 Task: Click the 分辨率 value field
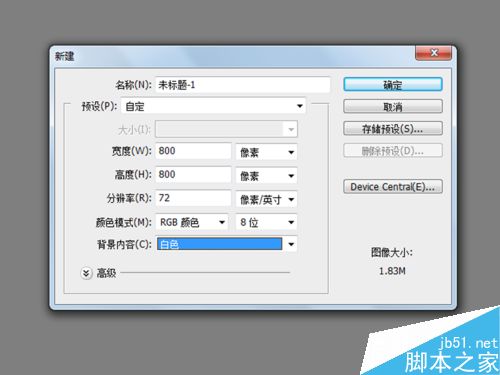[x=193, y=198]
